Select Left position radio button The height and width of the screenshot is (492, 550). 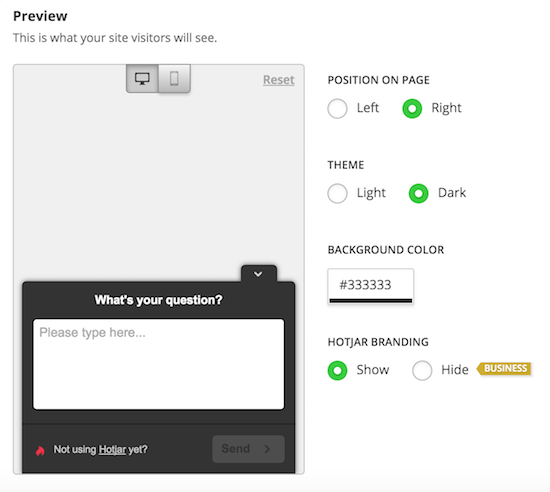(337, 108)
